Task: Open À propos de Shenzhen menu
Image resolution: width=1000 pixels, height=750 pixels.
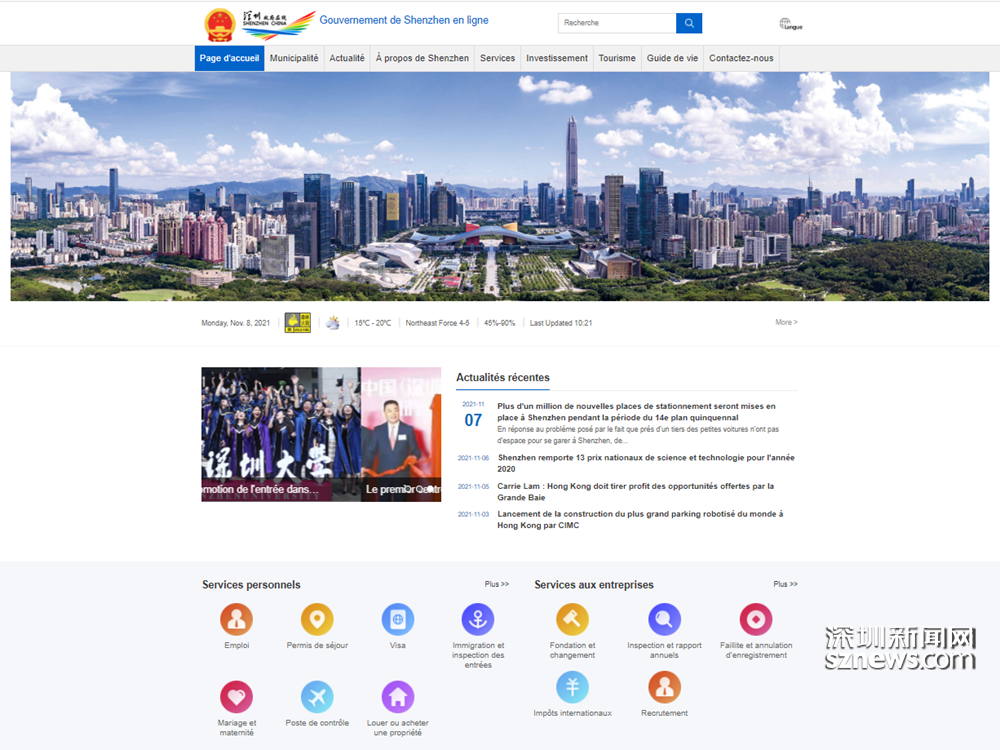Action: (422, 58)
